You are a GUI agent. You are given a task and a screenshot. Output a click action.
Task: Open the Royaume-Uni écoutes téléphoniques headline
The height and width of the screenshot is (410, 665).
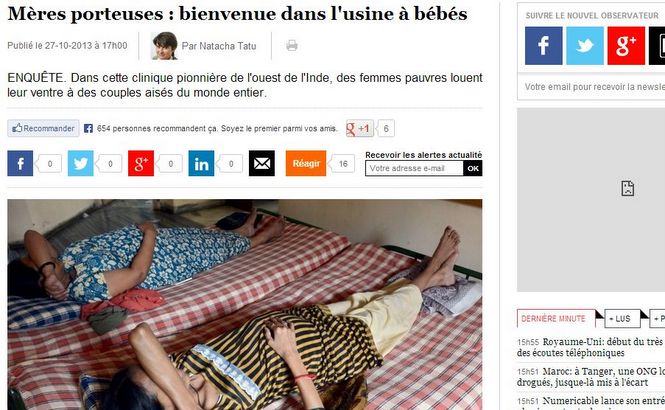(590, 347)
